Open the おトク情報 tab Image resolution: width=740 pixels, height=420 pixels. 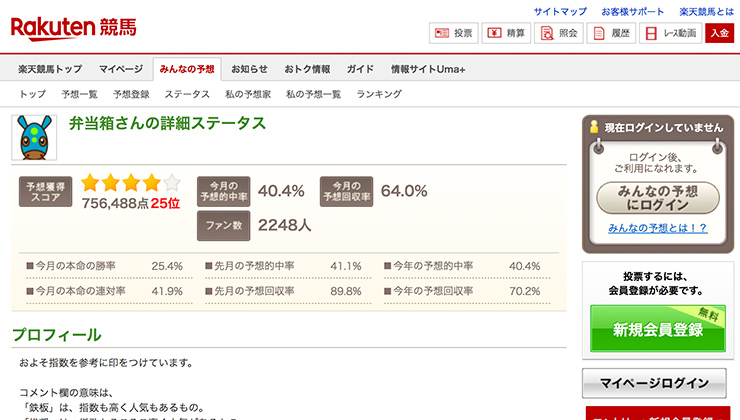[307, 69]
